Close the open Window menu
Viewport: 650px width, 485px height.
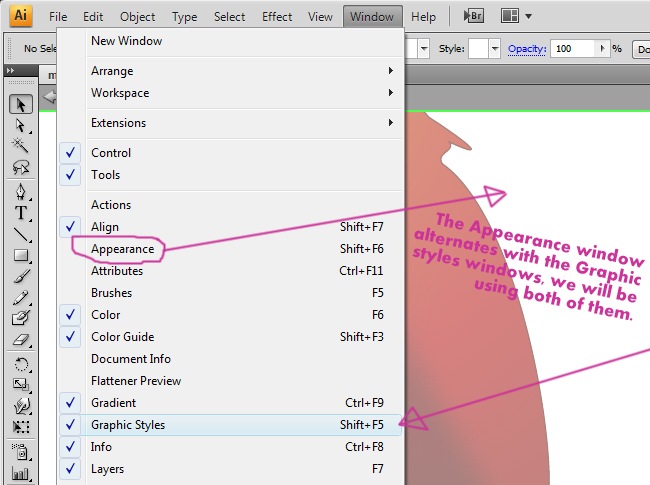pos(372,17)
